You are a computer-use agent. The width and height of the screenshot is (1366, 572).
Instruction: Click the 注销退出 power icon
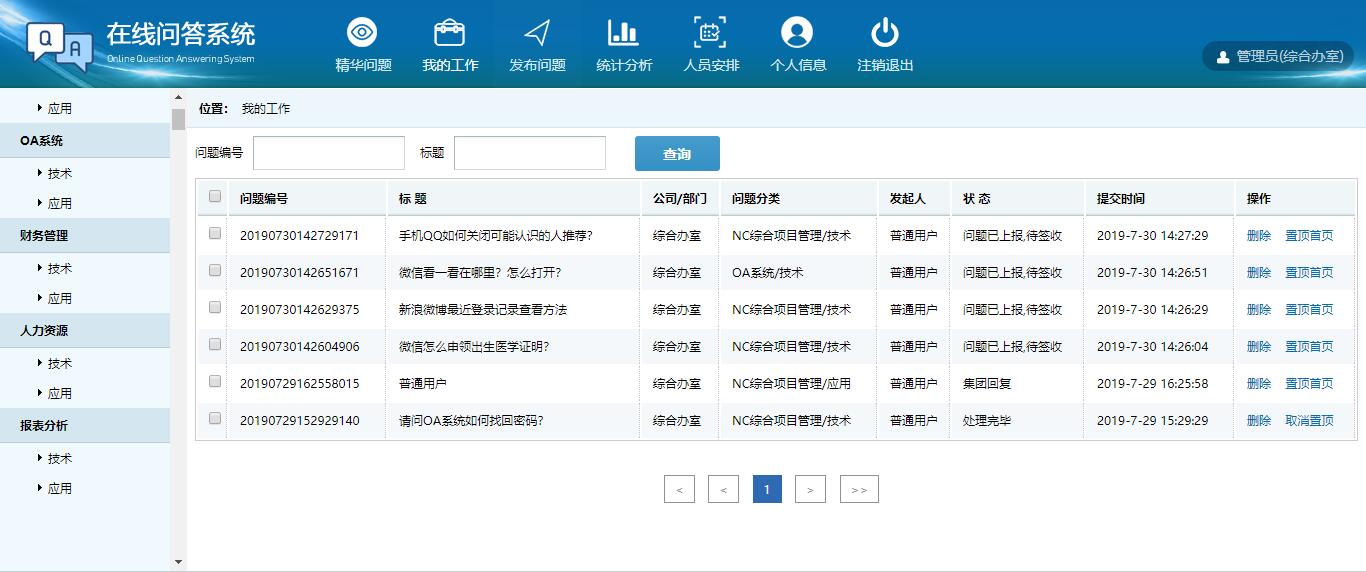[x=884, y=33]
